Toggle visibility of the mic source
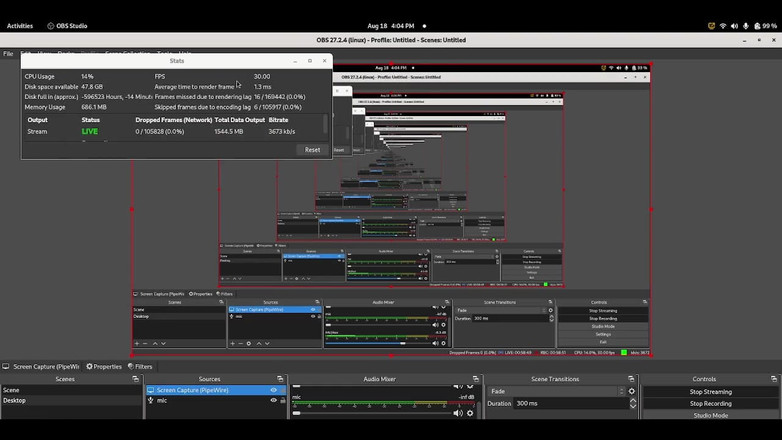This screenshot has width=782, height=440. [x=273, y=400]
